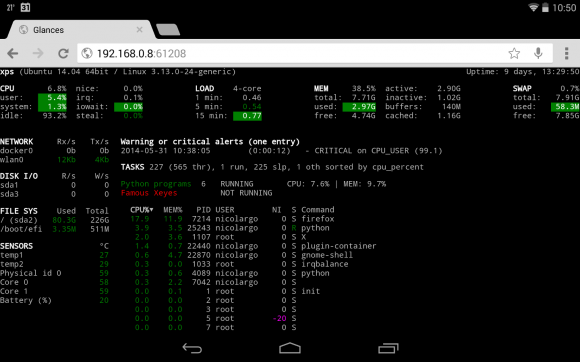Screen dimensions: 580x362
Task: Click the Core 0 sensor row
Action: click(54, 282)
